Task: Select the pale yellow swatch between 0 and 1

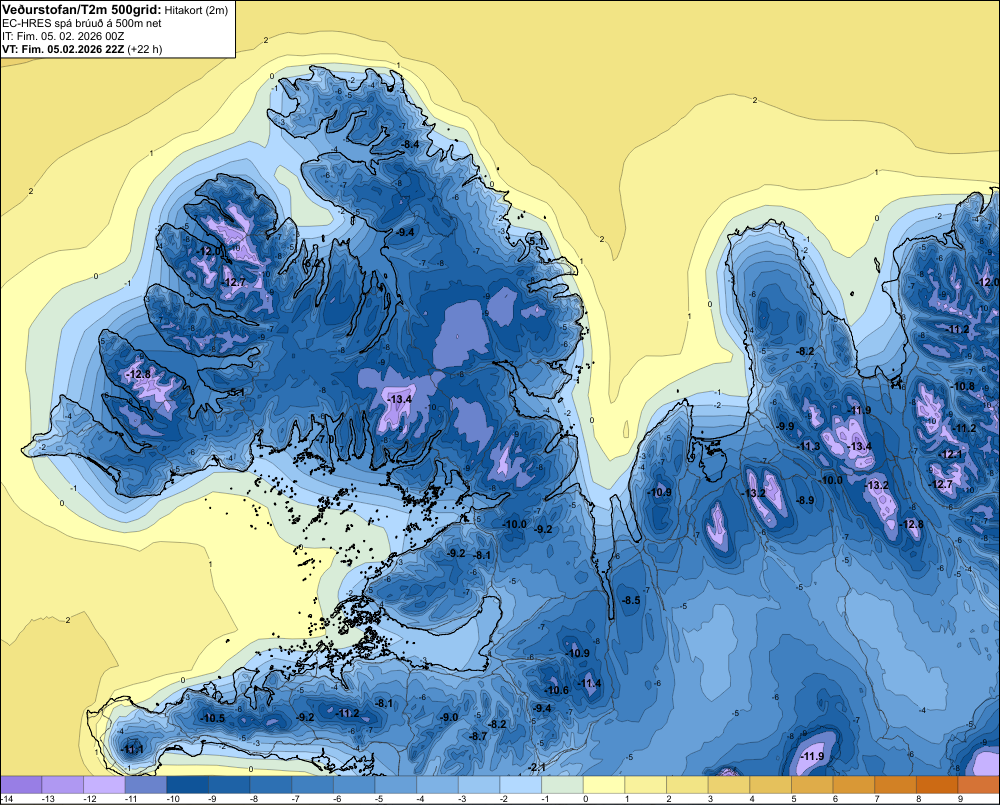Action: 605,785
